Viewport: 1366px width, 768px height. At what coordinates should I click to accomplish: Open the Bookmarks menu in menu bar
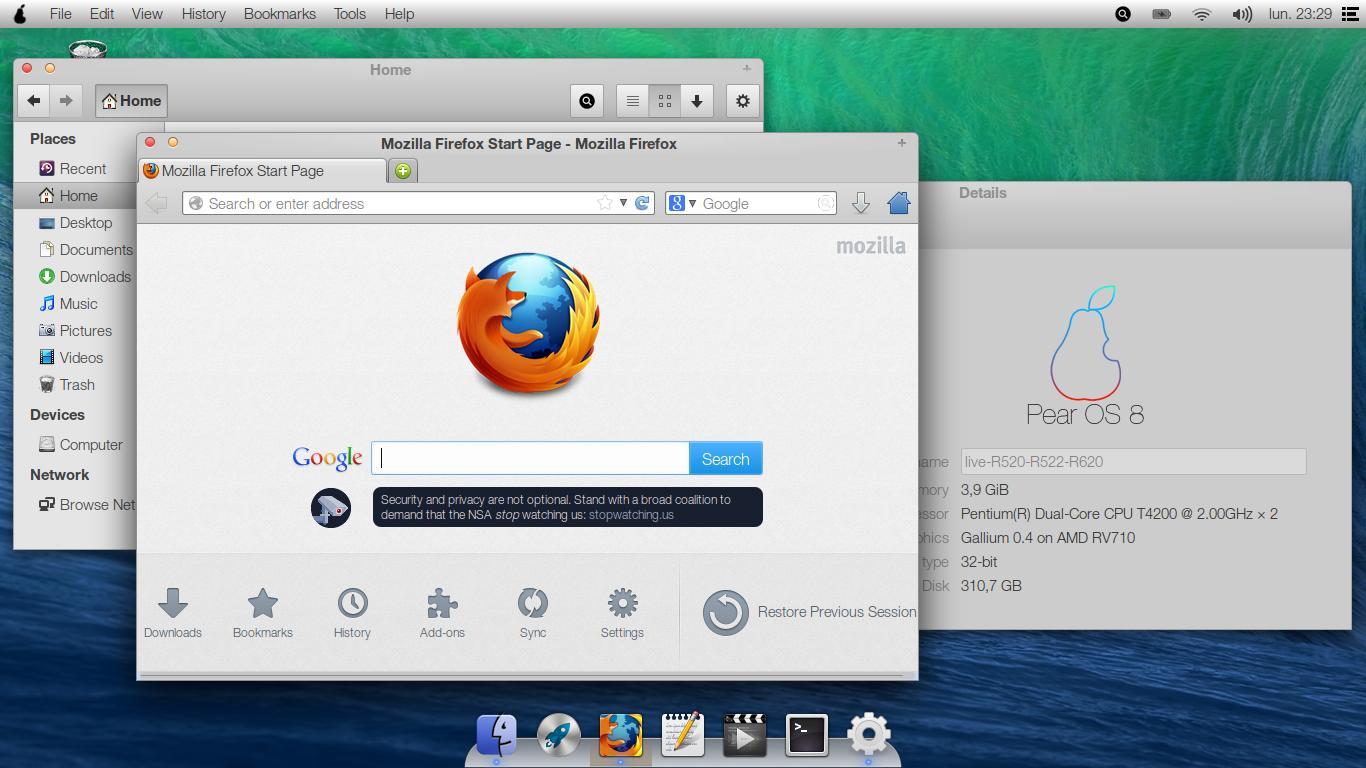[x=279, y=14]
